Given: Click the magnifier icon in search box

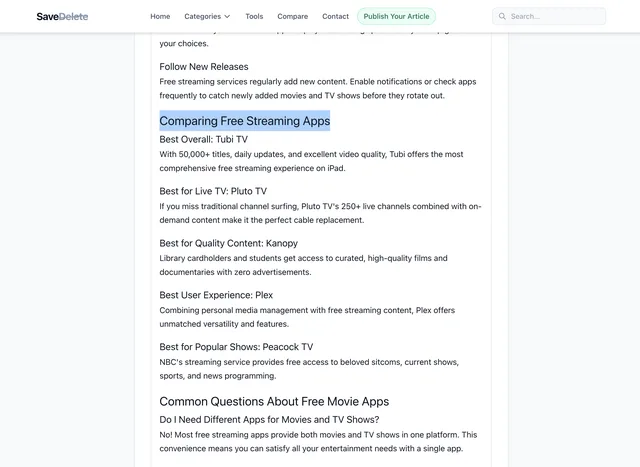Looking at the screenshot, I should 501,16.
